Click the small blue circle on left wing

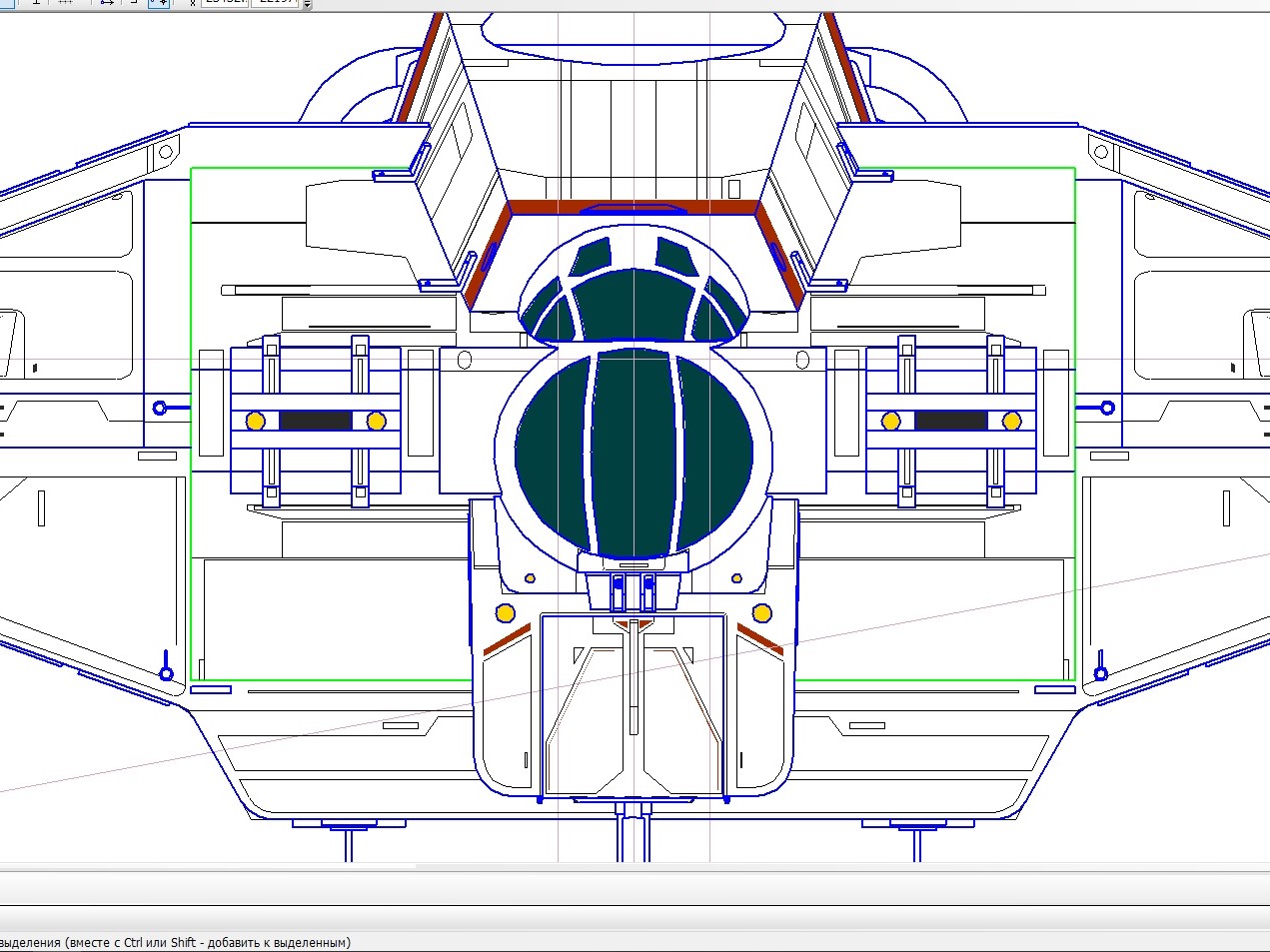click(159, 408)
